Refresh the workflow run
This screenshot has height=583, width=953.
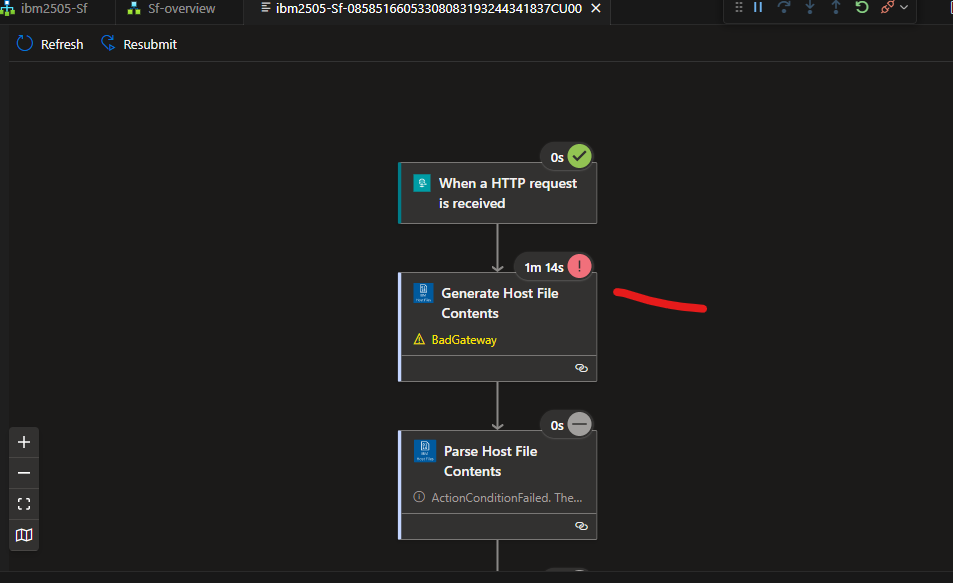[x=48, y=43]
